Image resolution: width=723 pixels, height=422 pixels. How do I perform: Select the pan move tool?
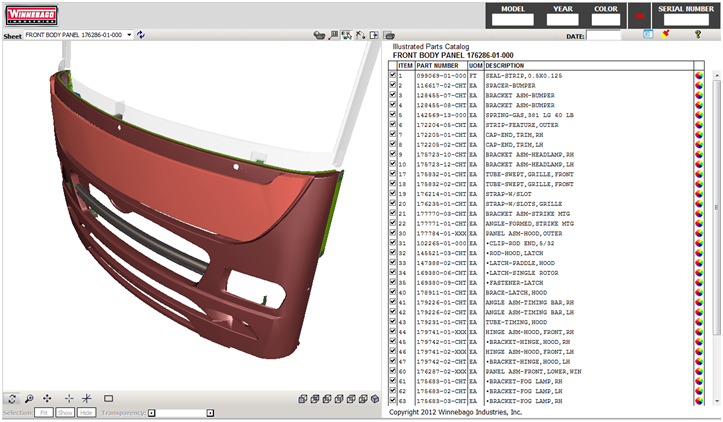pos(48,398)
